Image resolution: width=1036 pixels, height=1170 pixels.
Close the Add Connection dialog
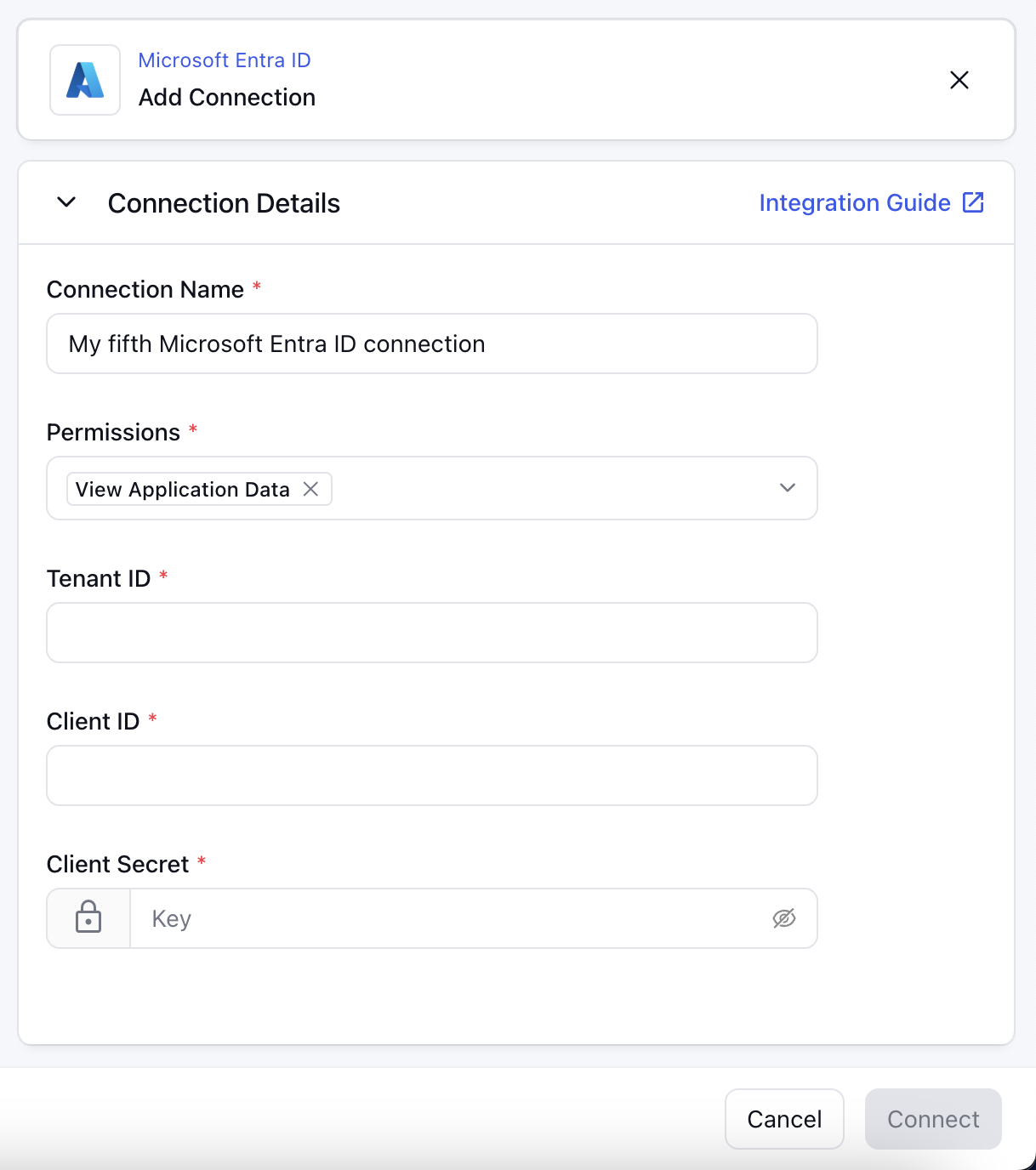click(959, 80)
